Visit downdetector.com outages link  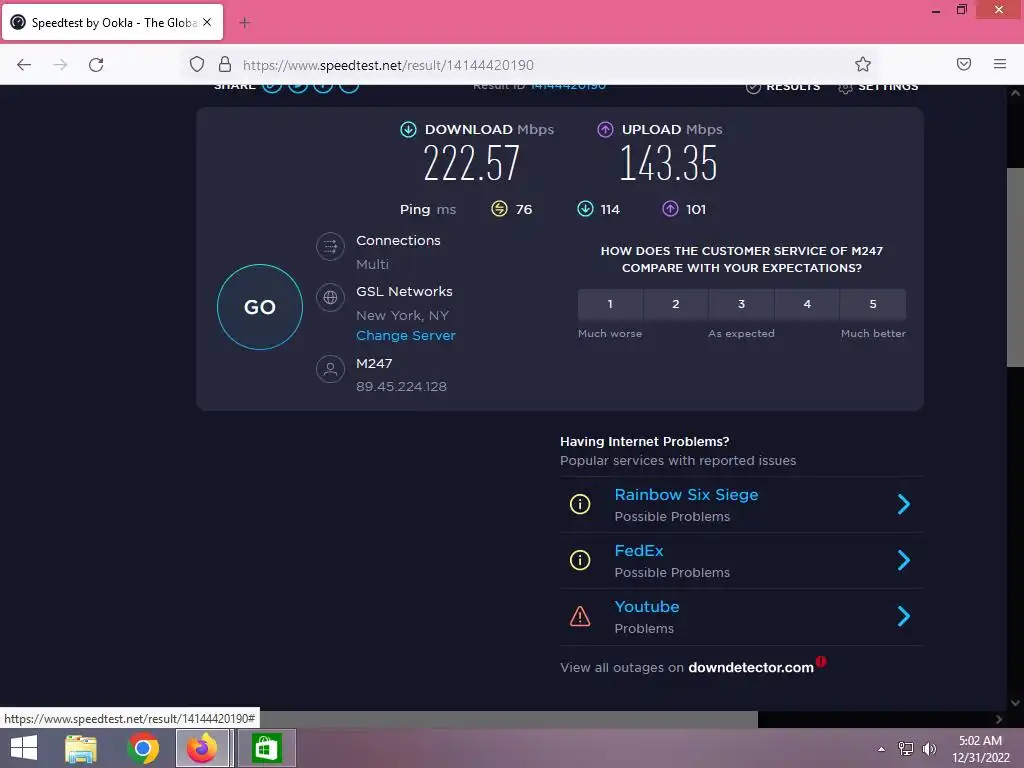point(751,667)
